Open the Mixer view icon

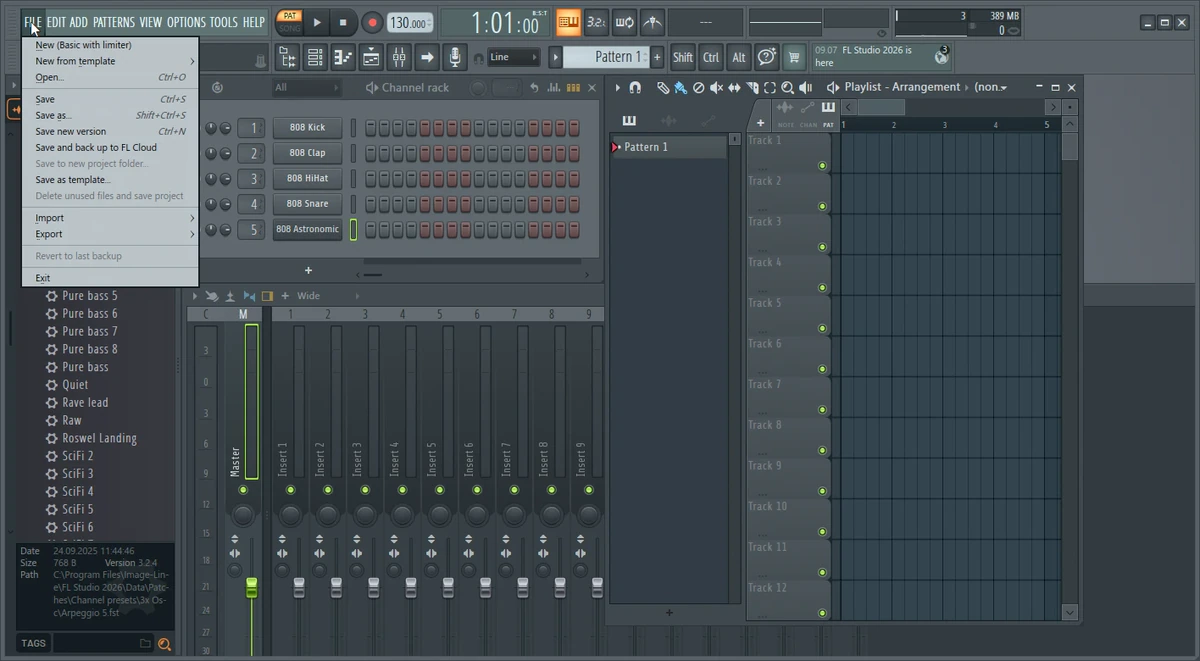[399, 58]
